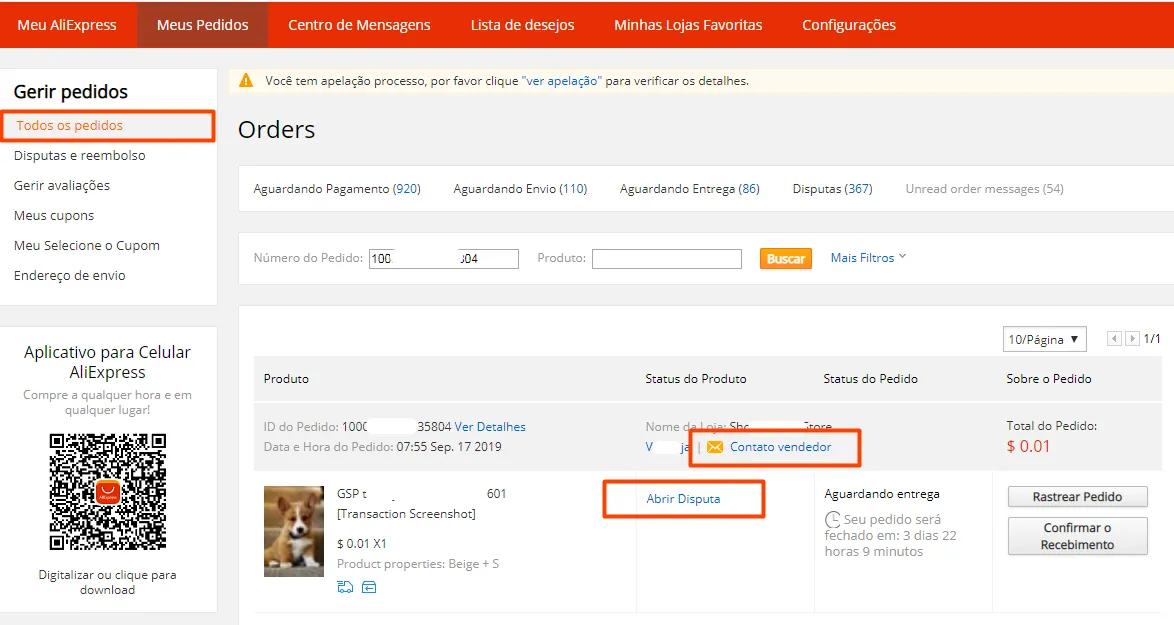This screenshot has width=1174, height=625.
Task: Open Endereço de envio in sidebar
Action: point(70,275)
